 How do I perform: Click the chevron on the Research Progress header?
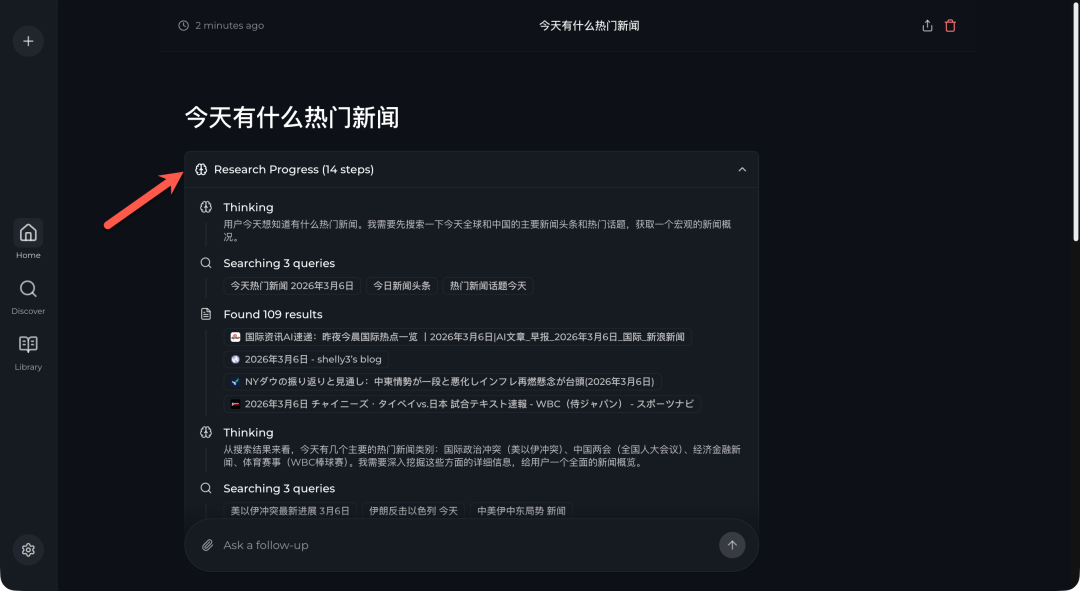point(742,169)
